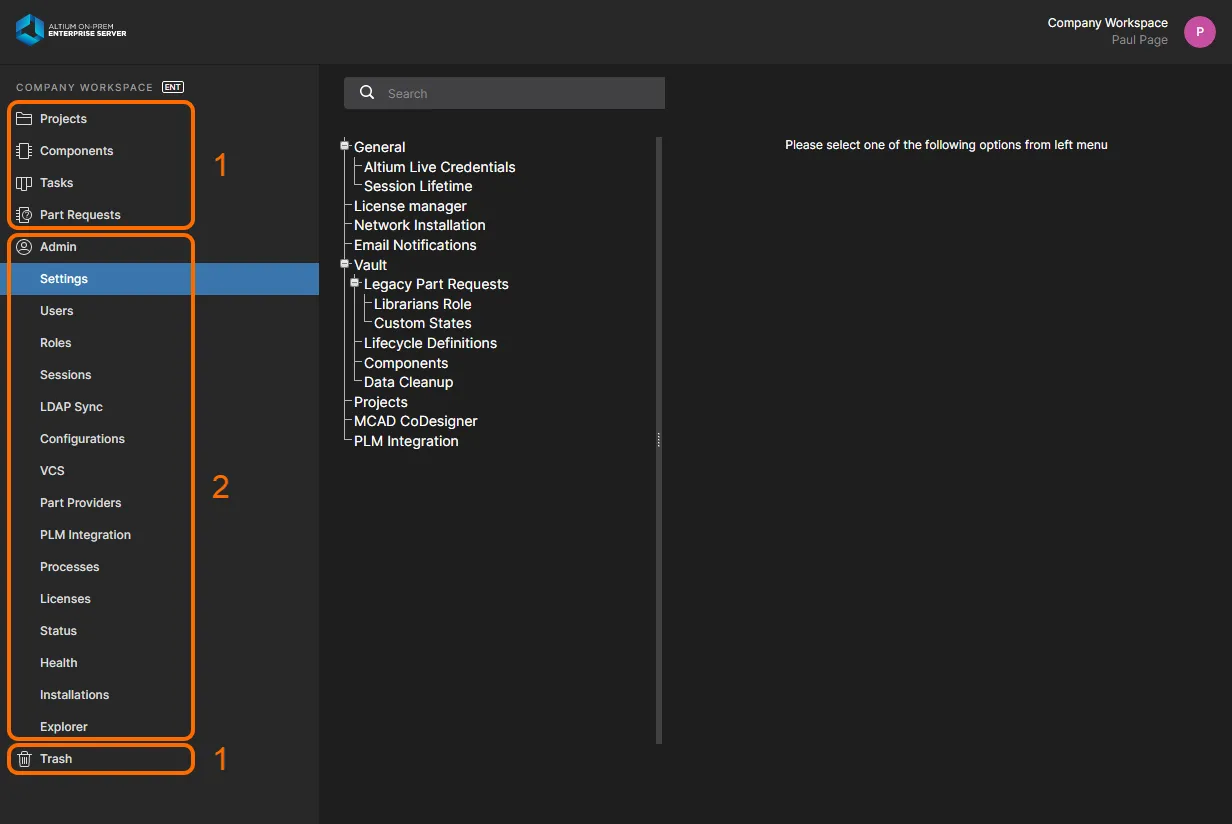This screenshot has height=824, width=1232.
Task: Collapse the Vault tree node
Action: [x=345, y=264]
